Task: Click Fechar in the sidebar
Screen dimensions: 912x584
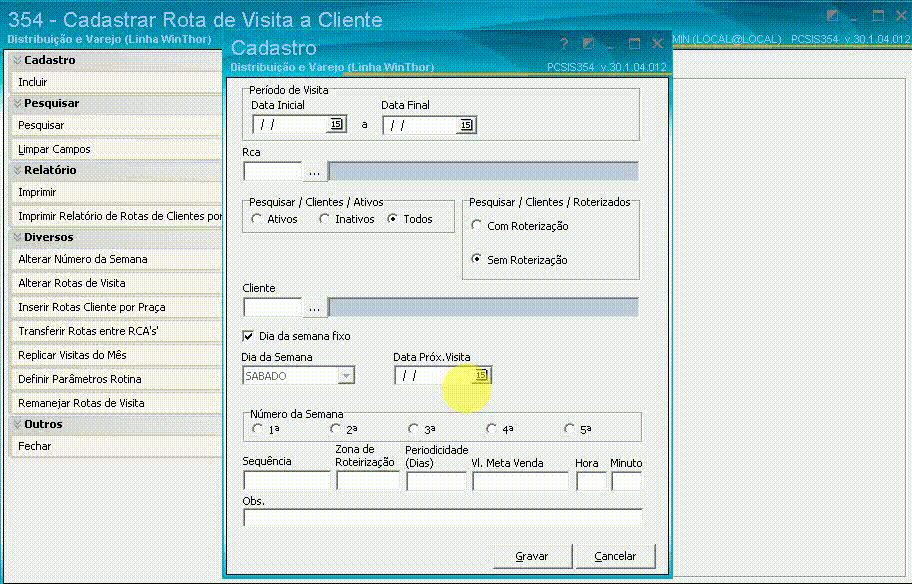Action: coord(116,446)
